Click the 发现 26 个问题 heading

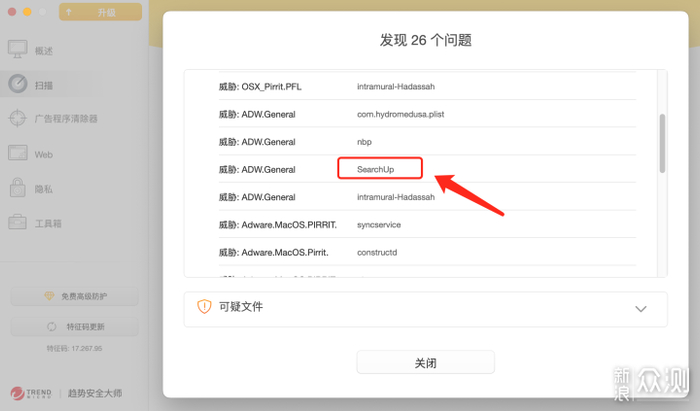425,40
